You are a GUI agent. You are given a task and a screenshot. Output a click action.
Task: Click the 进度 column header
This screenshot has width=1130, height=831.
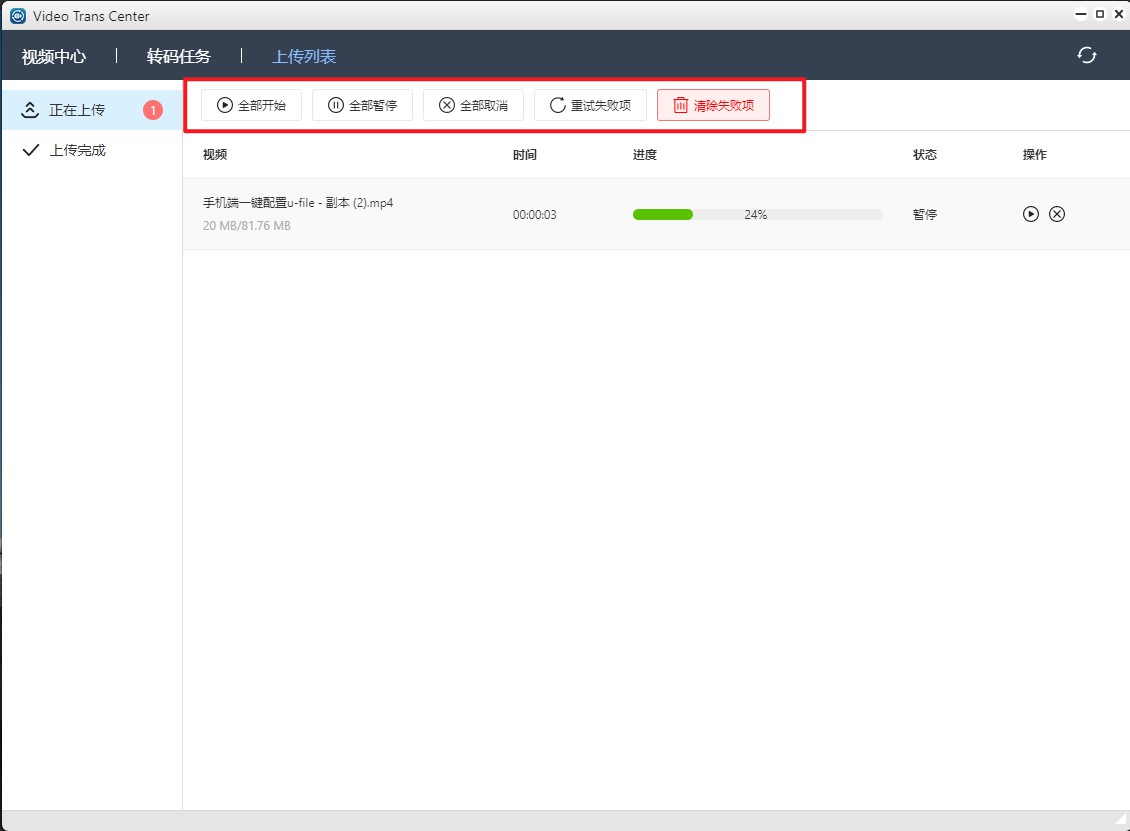[645, 155]
